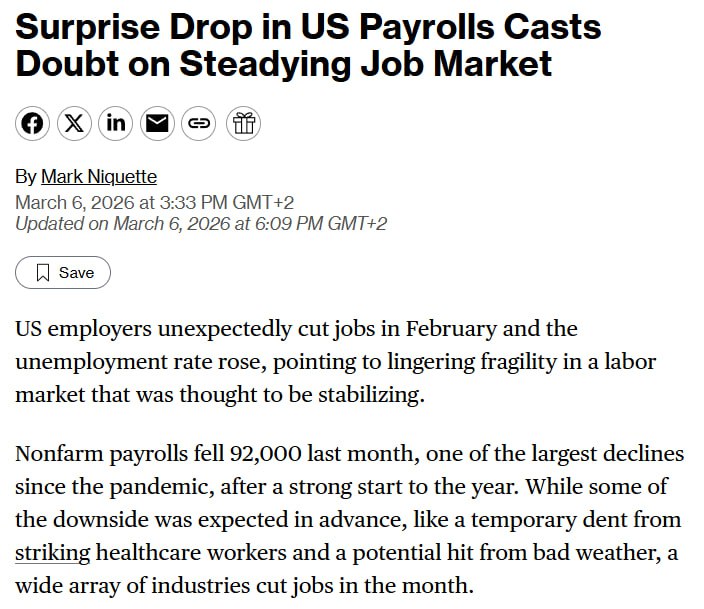Click the paragraph starting "US employers unexpectedly"

tap(336, 362)
